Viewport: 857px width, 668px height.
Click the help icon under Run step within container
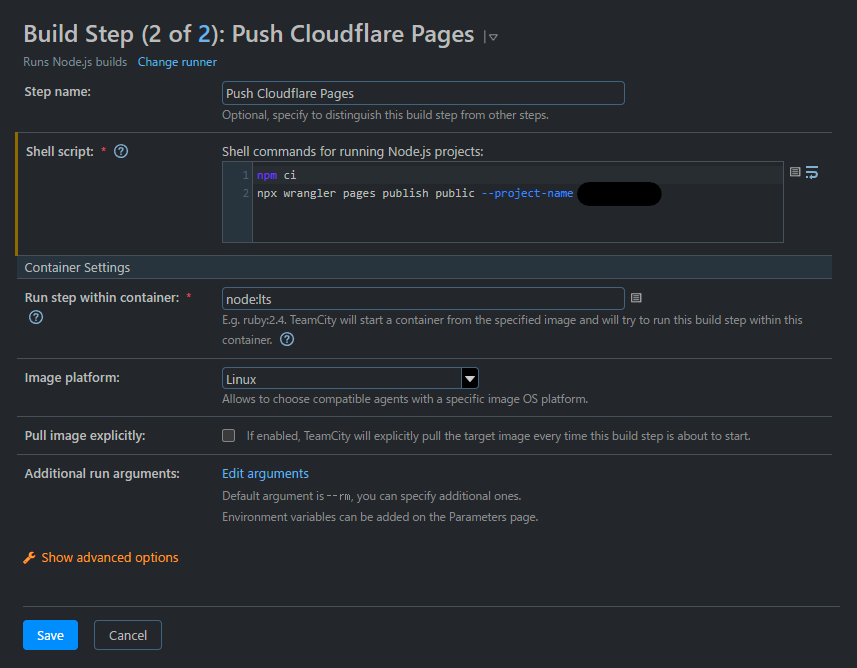coord(35,317)
